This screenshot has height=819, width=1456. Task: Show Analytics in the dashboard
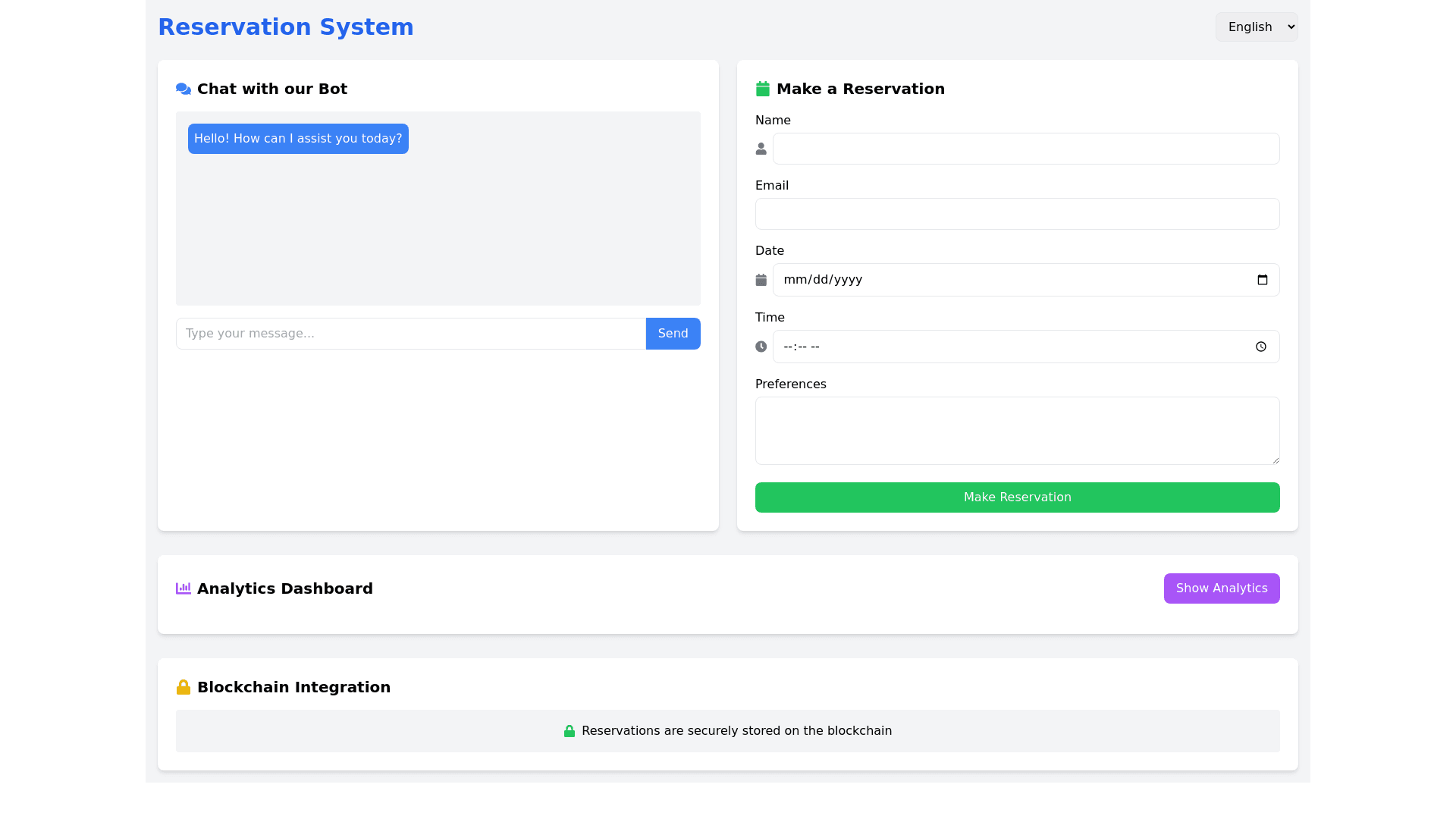click(1221, 588)
